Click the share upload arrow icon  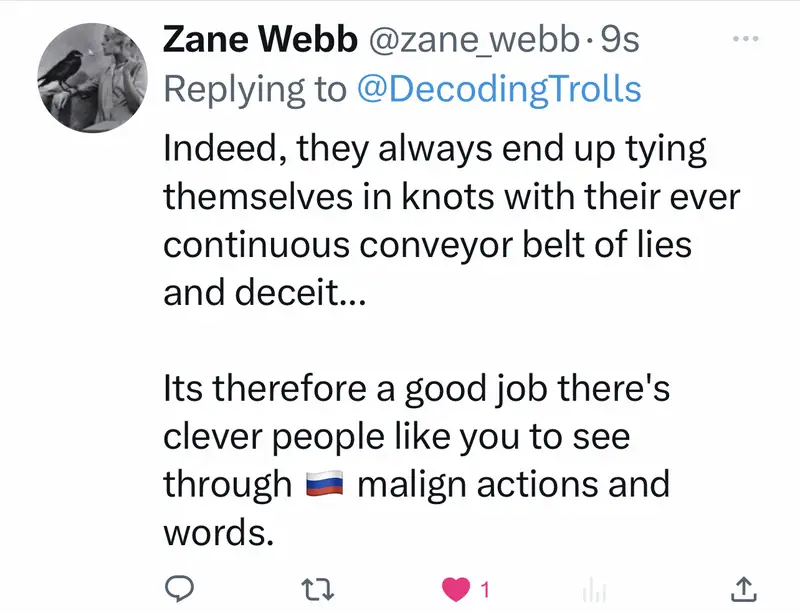click(x=742, y=588)
